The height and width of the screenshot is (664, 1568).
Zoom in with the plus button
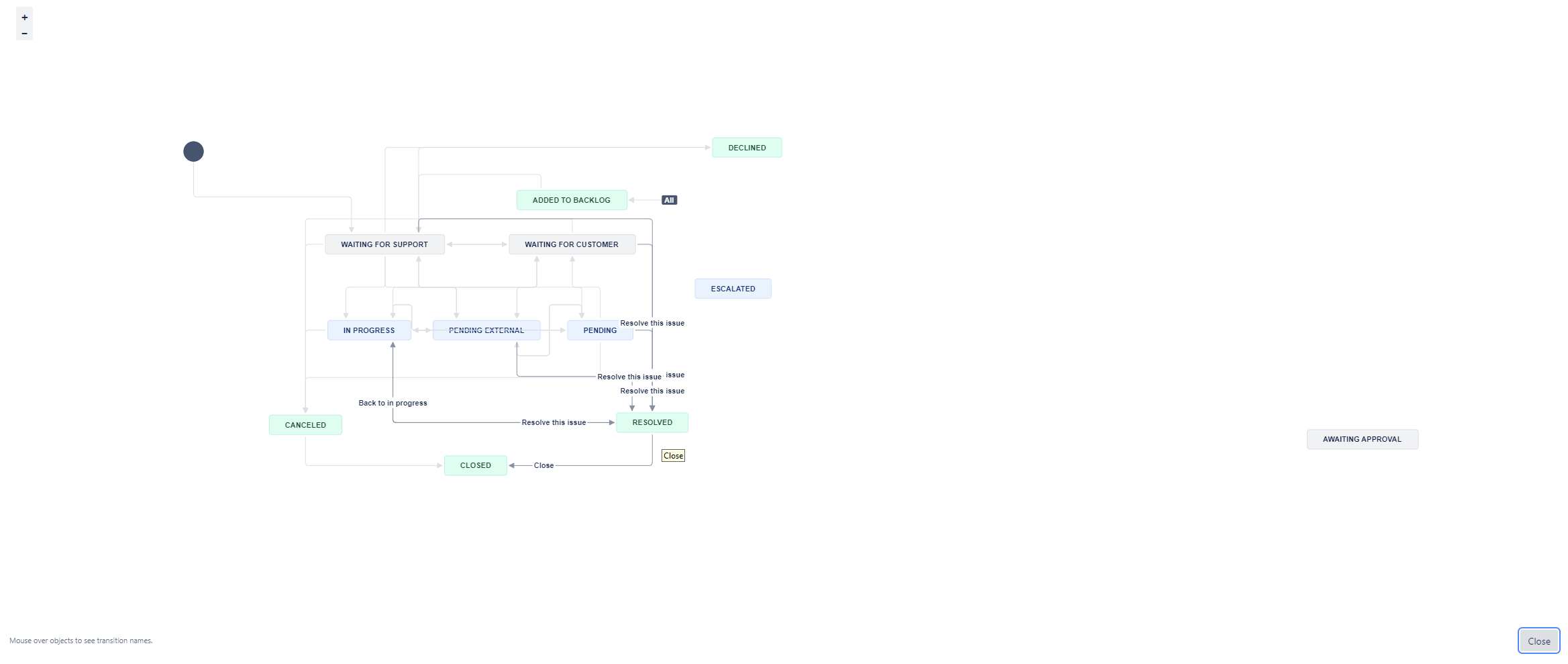pyautogui.click(x=24, y=17)
